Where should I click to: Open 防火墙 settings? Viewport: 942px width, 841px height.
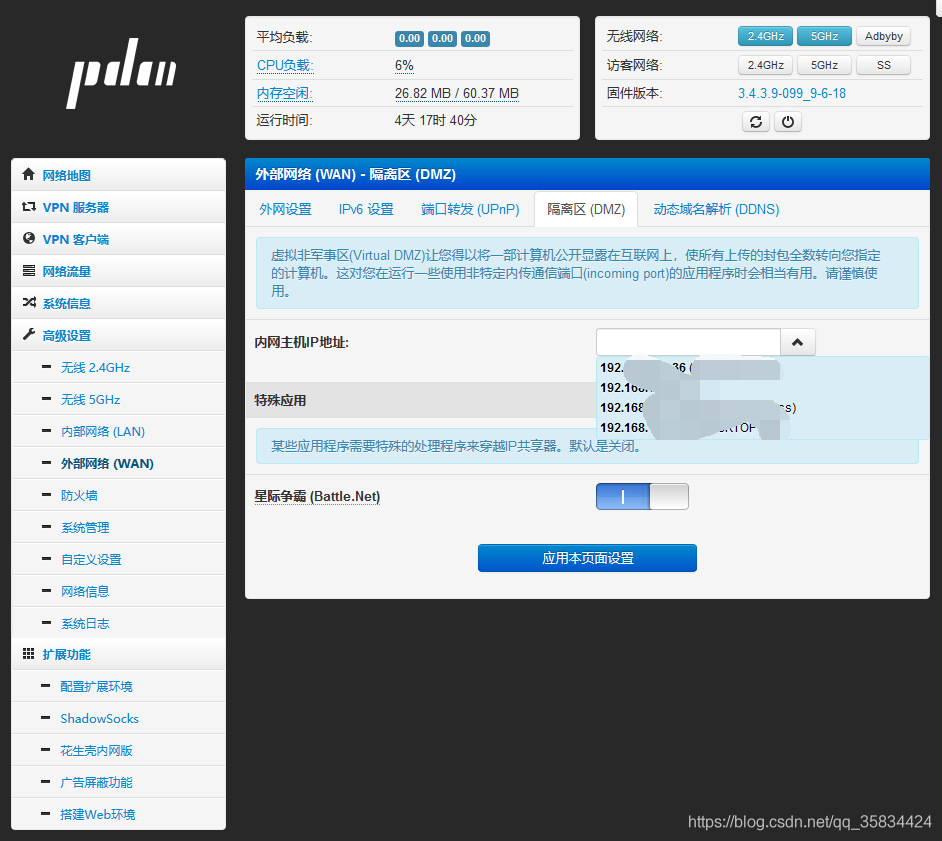coord(118,495)
